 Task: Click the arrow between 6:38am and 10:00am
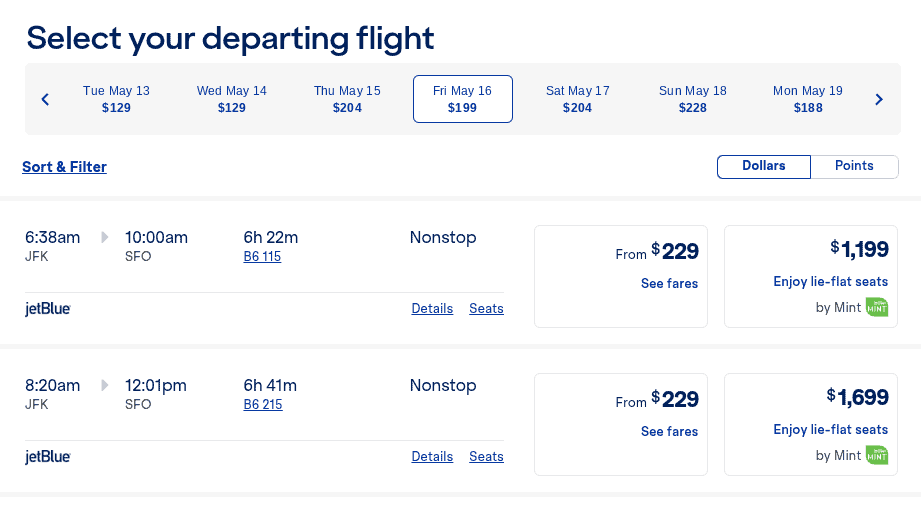pos(105,237)
